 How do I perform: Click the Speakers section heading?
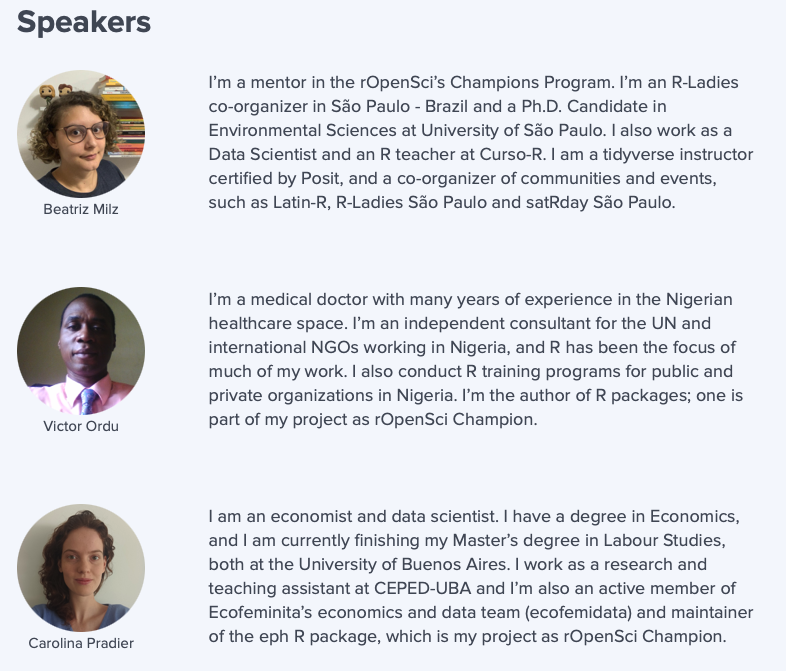pyautogui.click(x=84, y=22)
